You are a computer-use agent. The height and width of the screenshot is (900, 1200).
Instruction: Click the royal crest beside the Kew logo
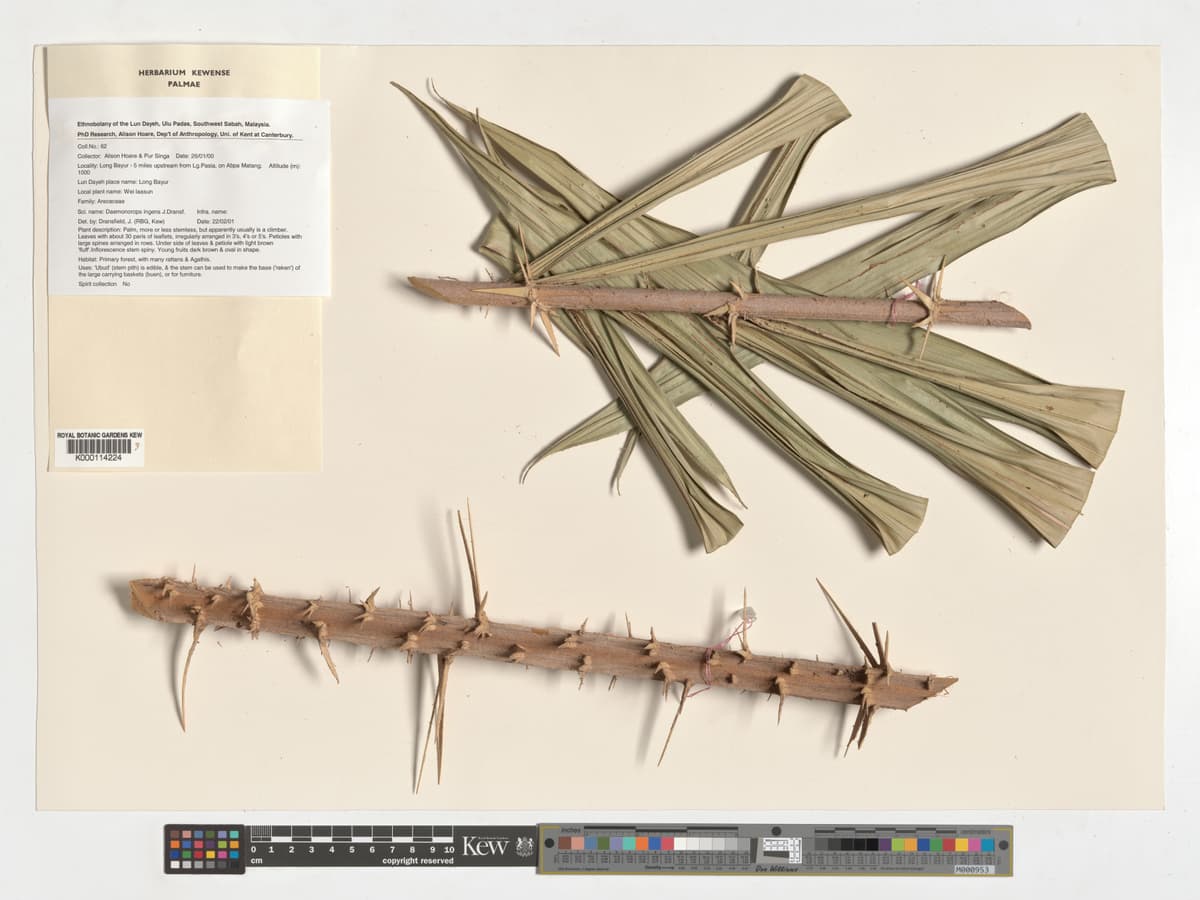click(x=524, y=847)
